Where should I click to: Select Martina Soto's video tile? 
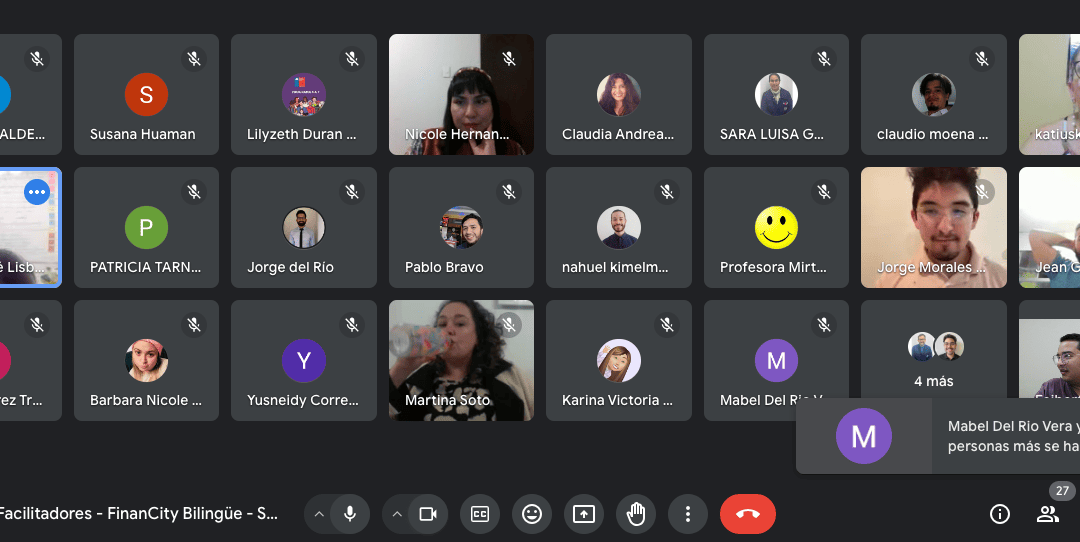point(461,360)
